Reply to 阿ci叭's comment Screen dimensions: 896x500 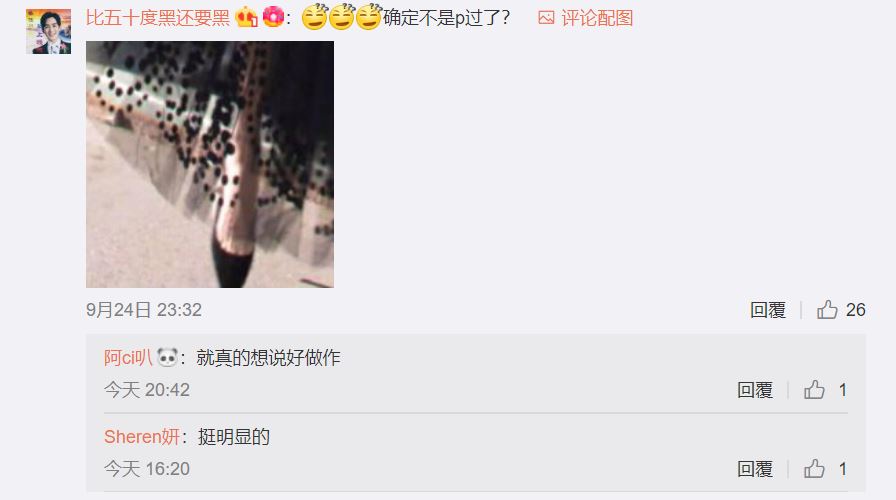tap(755, 390)
